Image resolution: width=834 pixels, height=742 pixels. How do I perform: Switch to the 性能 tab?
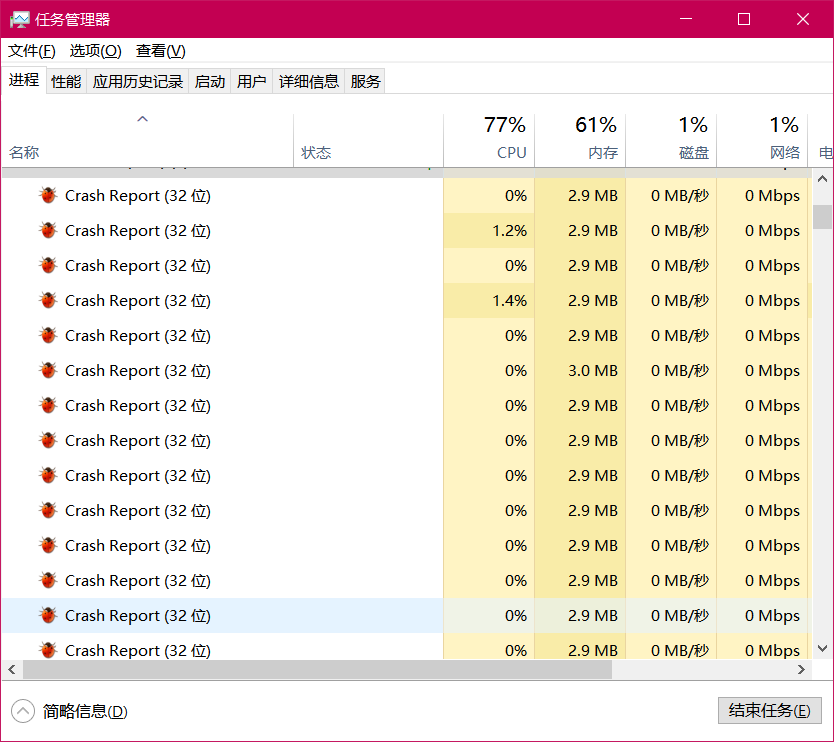(x=66, y=81)
